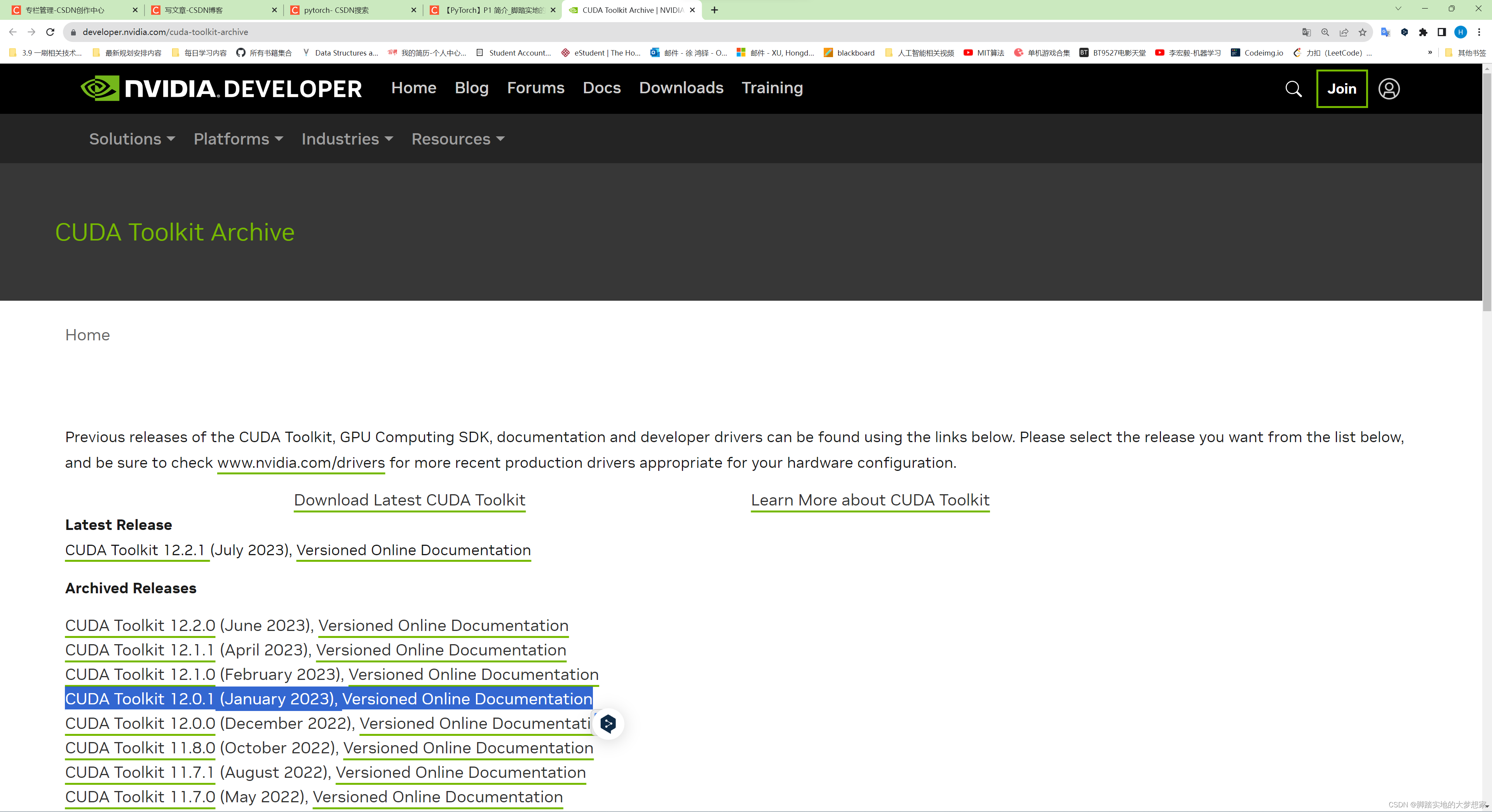Expand the Resources dropdown menu
1492x812 pixels.
coord(458,139)
